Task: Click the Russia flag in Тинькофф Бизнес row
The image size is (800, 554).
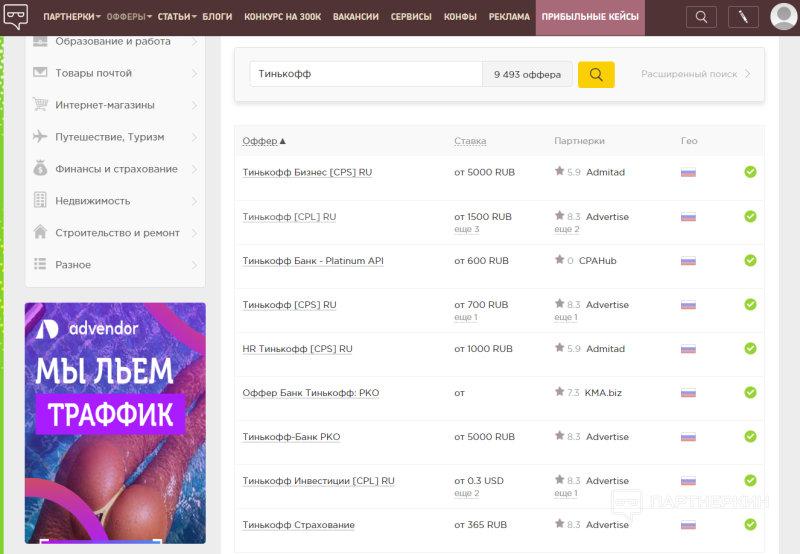Action: click(x=688, y=172)
